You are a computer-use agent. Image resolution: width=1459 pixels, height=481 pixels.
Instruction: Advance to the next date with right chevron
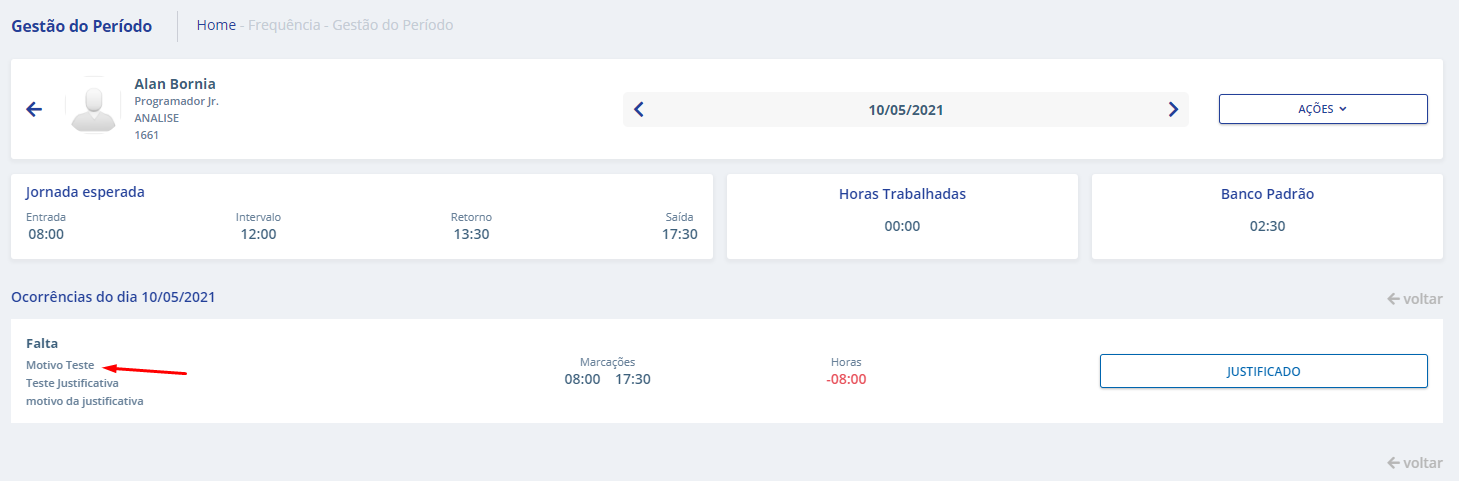click(x=1173, y=110)
